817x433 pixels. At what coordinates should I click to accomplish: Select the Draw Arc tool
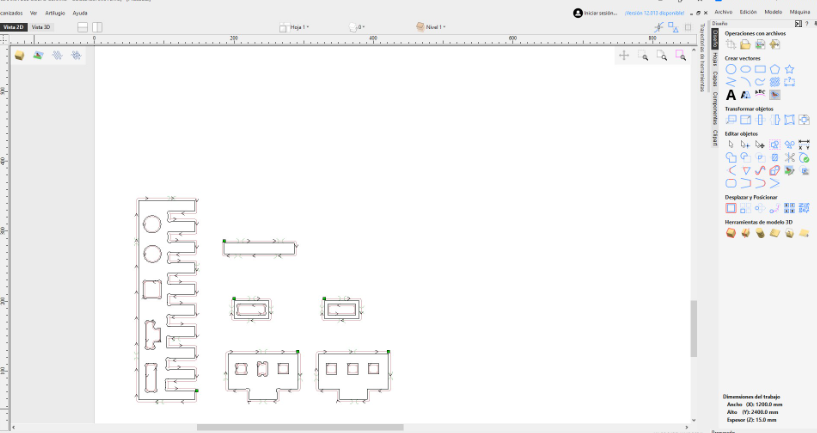pos(746,82)
